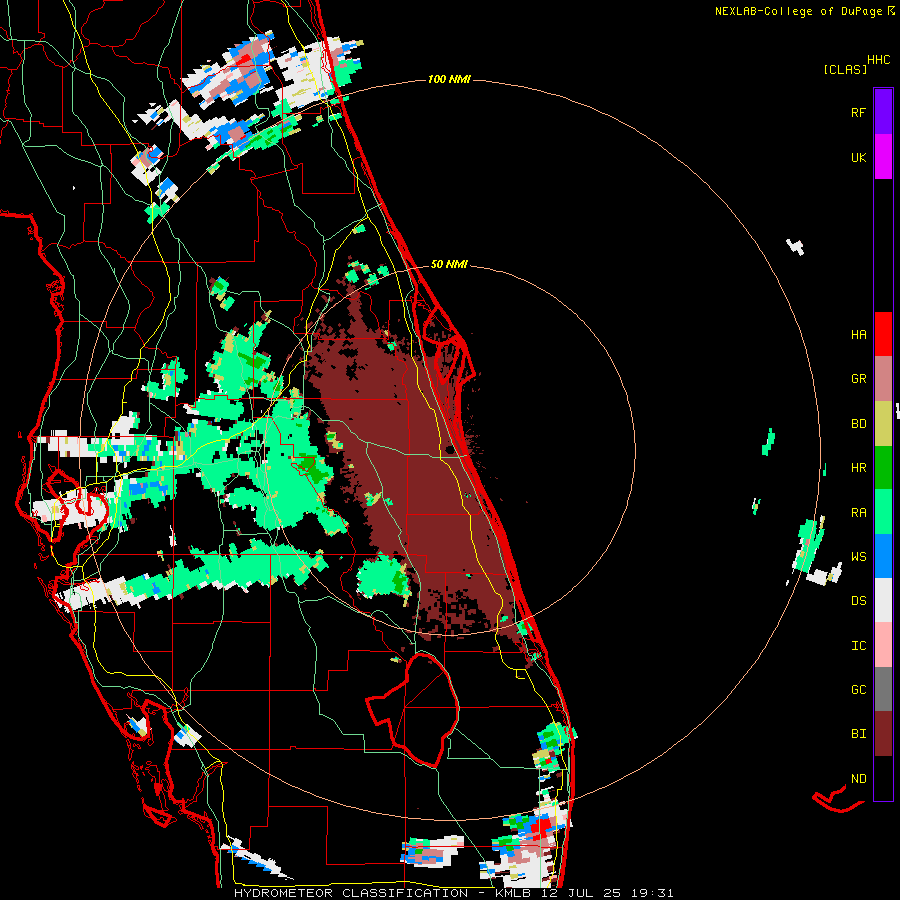The height and width of the screenshot is (900, 900).
Task: Click the blue WS legend color swatch
Action: (x=883, y=556)
